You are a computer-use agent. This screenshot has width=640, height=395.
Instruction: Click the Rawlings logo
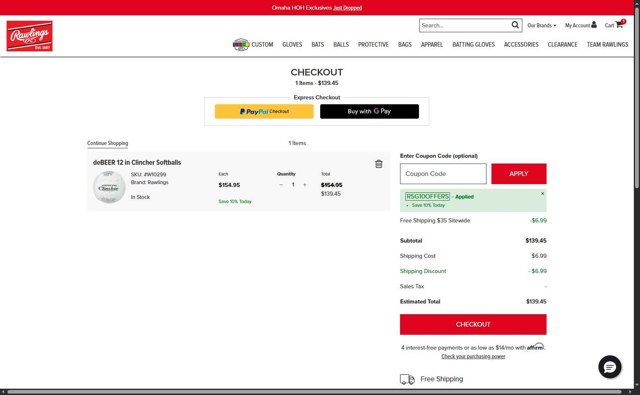click(x=29, y=36)
